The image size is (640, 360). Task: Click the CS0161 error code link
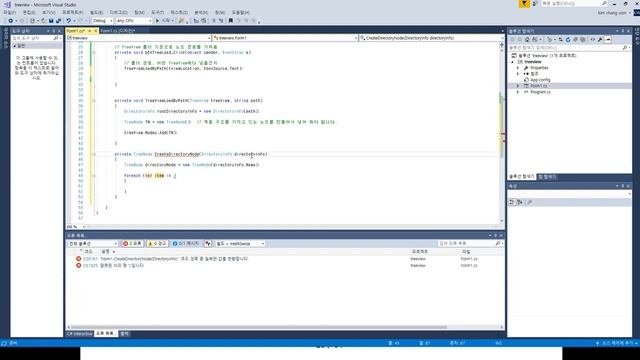tap(90, 259)
